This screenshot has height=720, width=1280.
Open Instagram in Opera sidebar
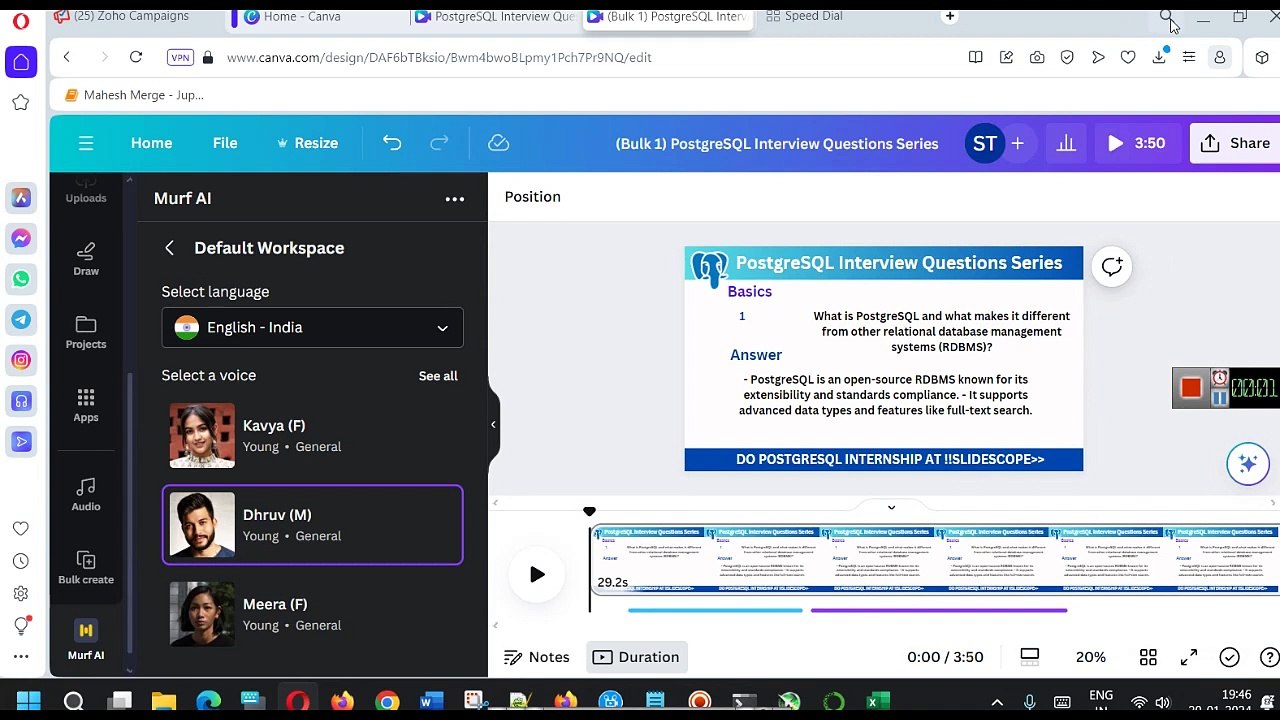click(x=21, y=360)
